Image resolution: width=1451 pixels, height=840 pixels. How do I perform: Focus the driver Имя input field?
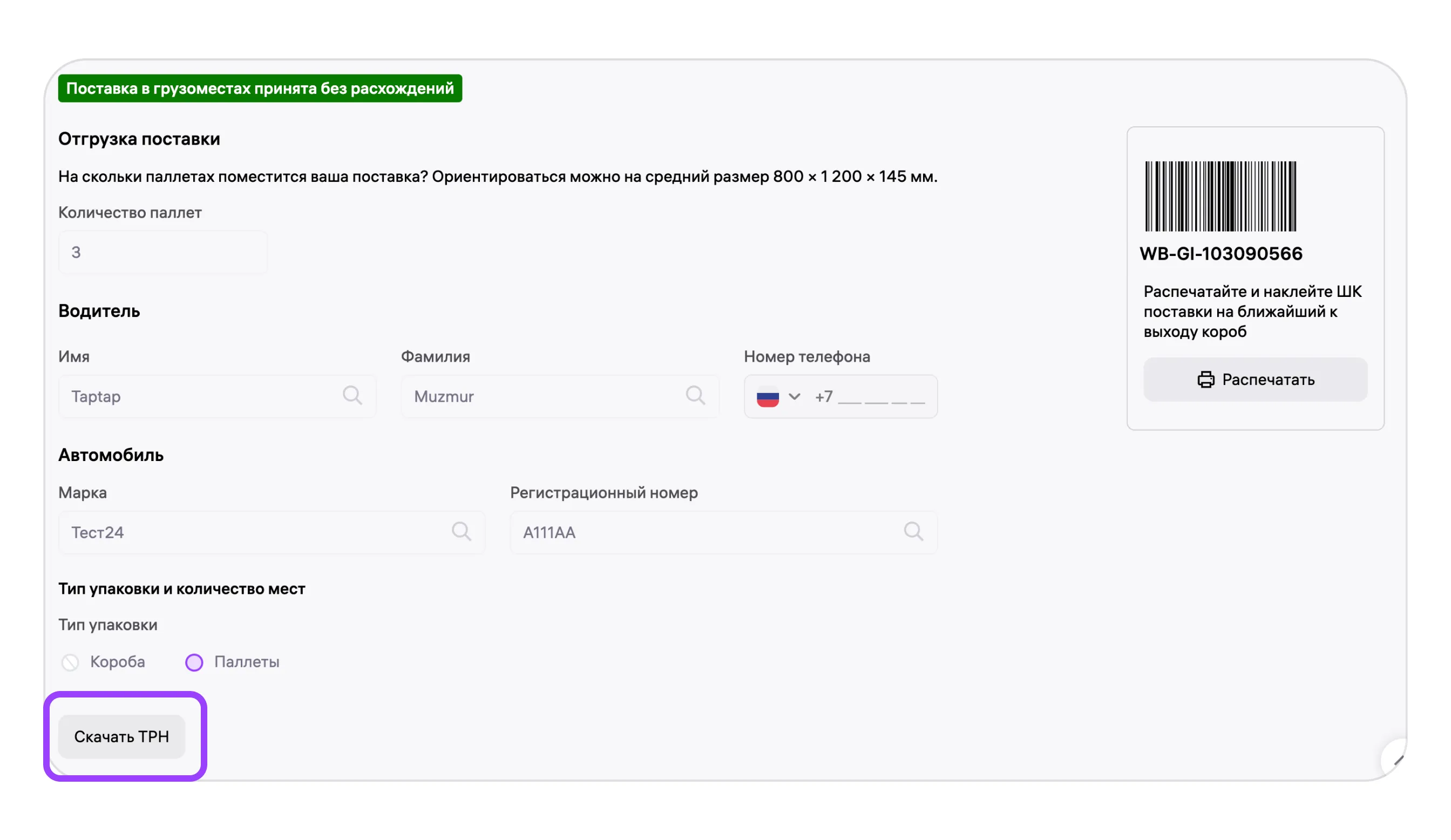(201, 397)
